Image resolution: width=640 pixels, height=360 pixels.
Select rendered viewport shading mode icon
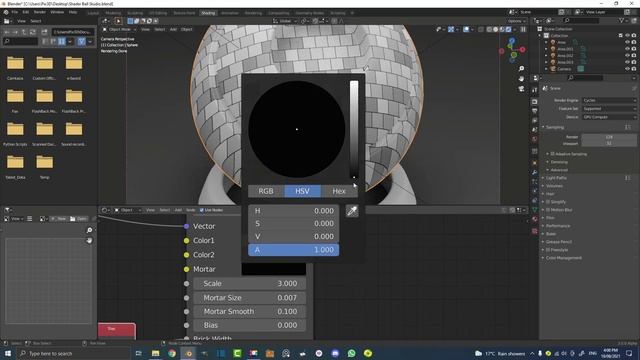click(509, 29)
